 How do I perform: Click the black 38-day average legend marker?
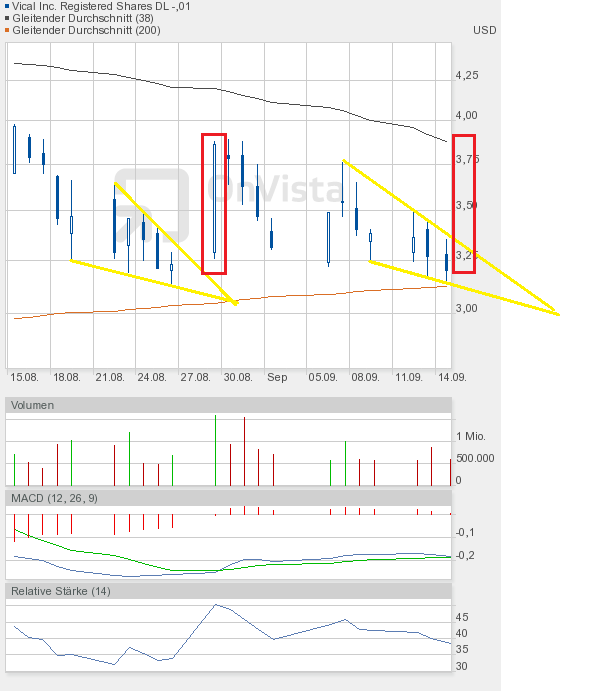(8, 18)
